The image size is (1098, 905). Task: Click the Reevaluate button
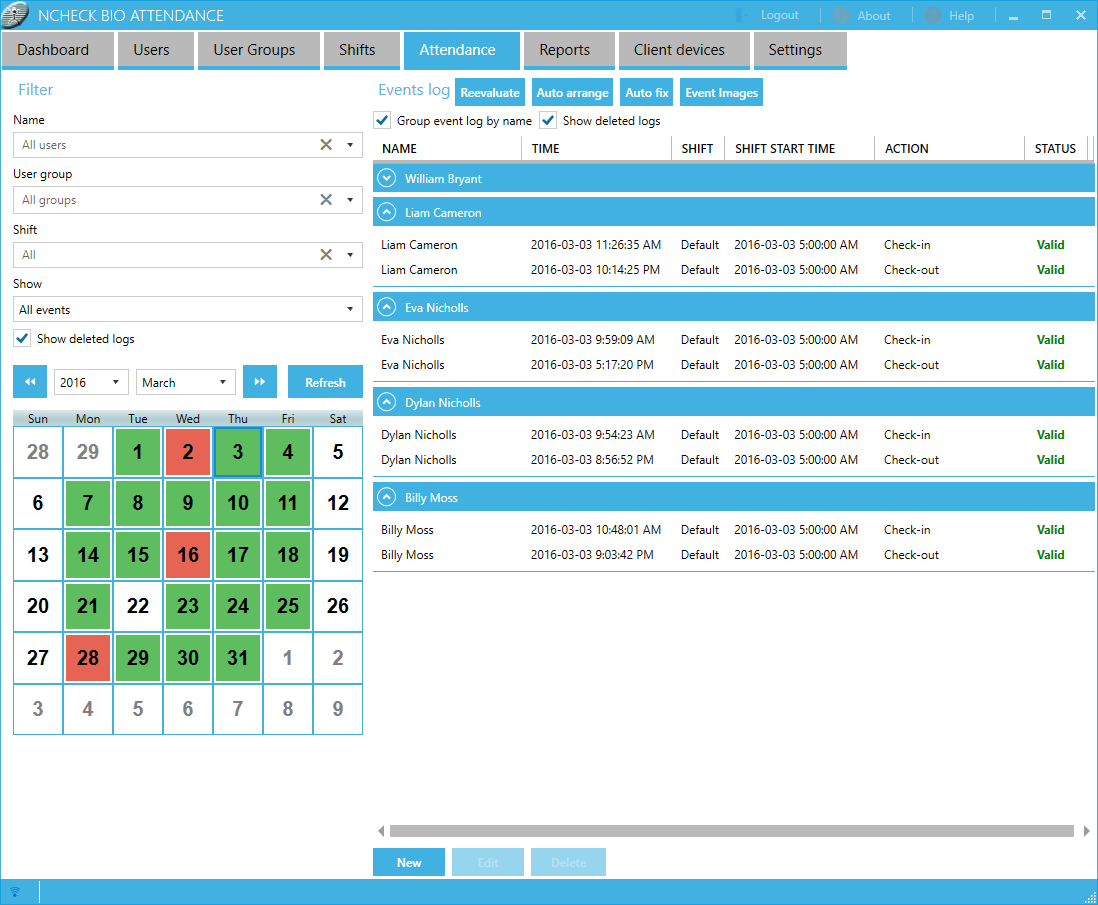[x=489, y=93]
